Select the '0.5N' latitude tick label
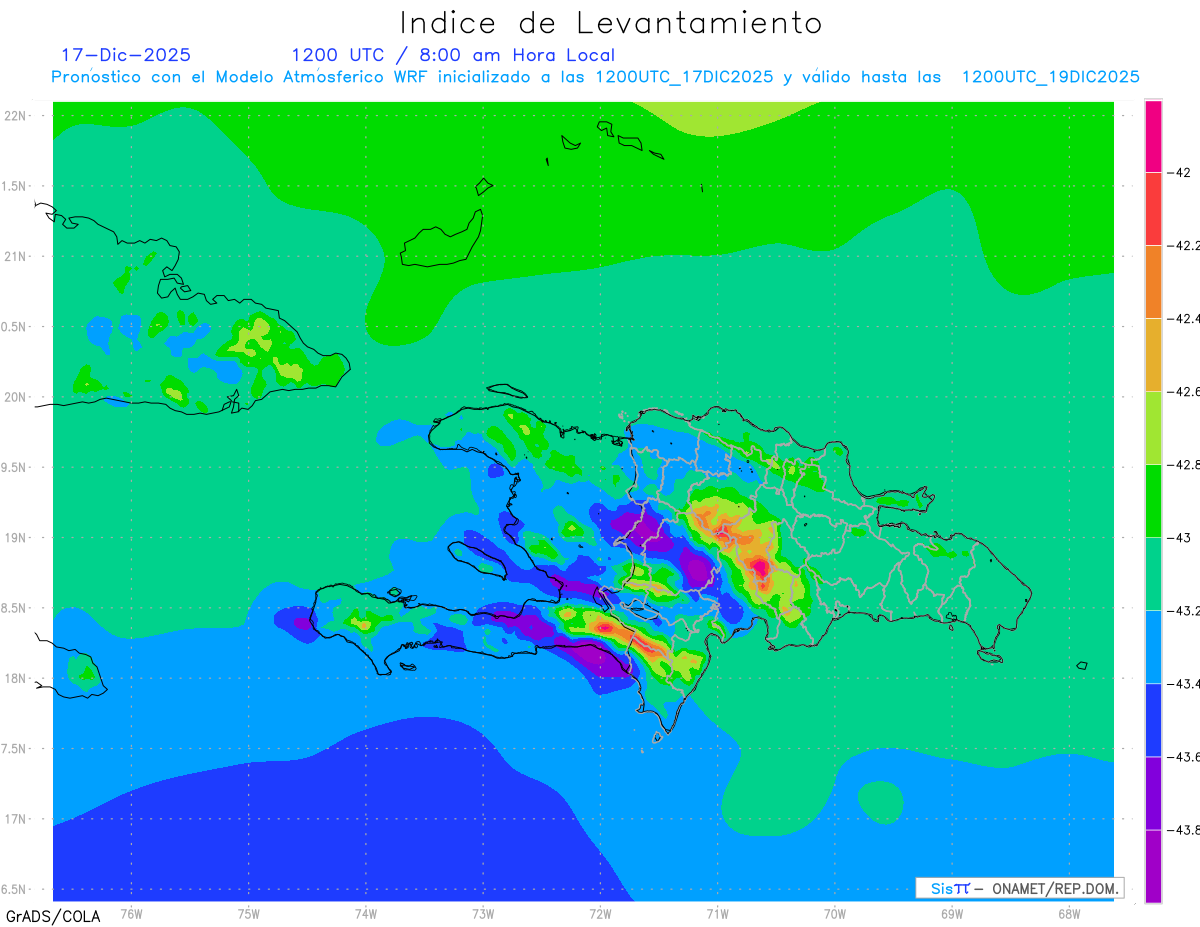Screen dimensions: 1200x927 click(x=15, y=327)
